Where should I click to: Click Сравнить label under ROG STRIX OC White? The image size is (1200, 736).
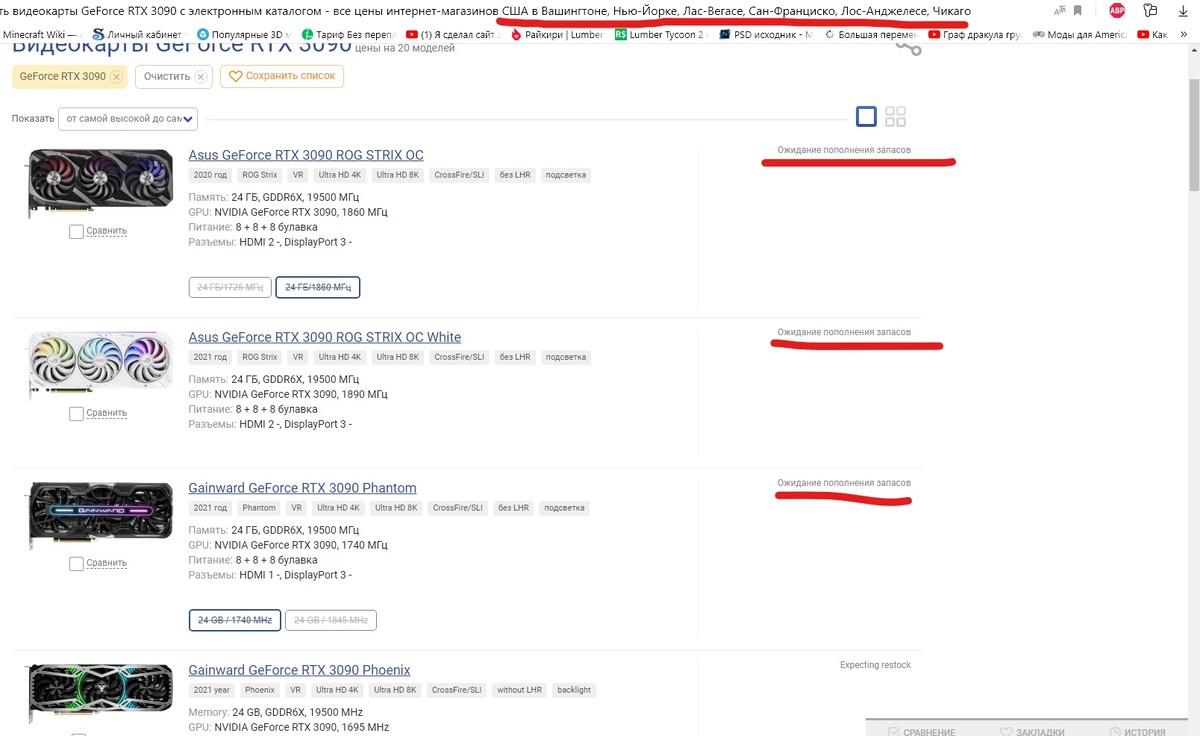[106, 413]
